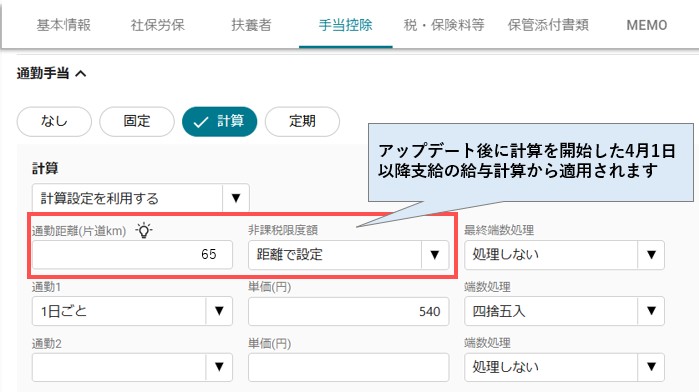Switch to the 基本情報 tab
This screenshot has width=699, height=392.
[64, 25]
